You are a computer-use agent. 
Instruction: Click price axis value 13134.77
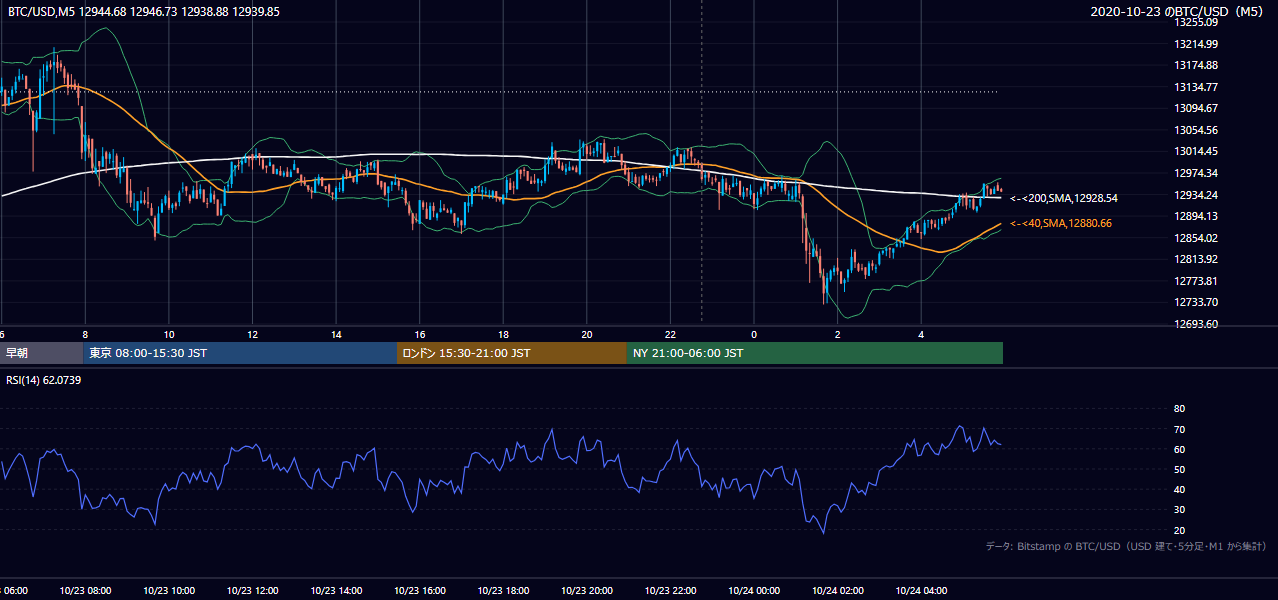coord(1196,87)
